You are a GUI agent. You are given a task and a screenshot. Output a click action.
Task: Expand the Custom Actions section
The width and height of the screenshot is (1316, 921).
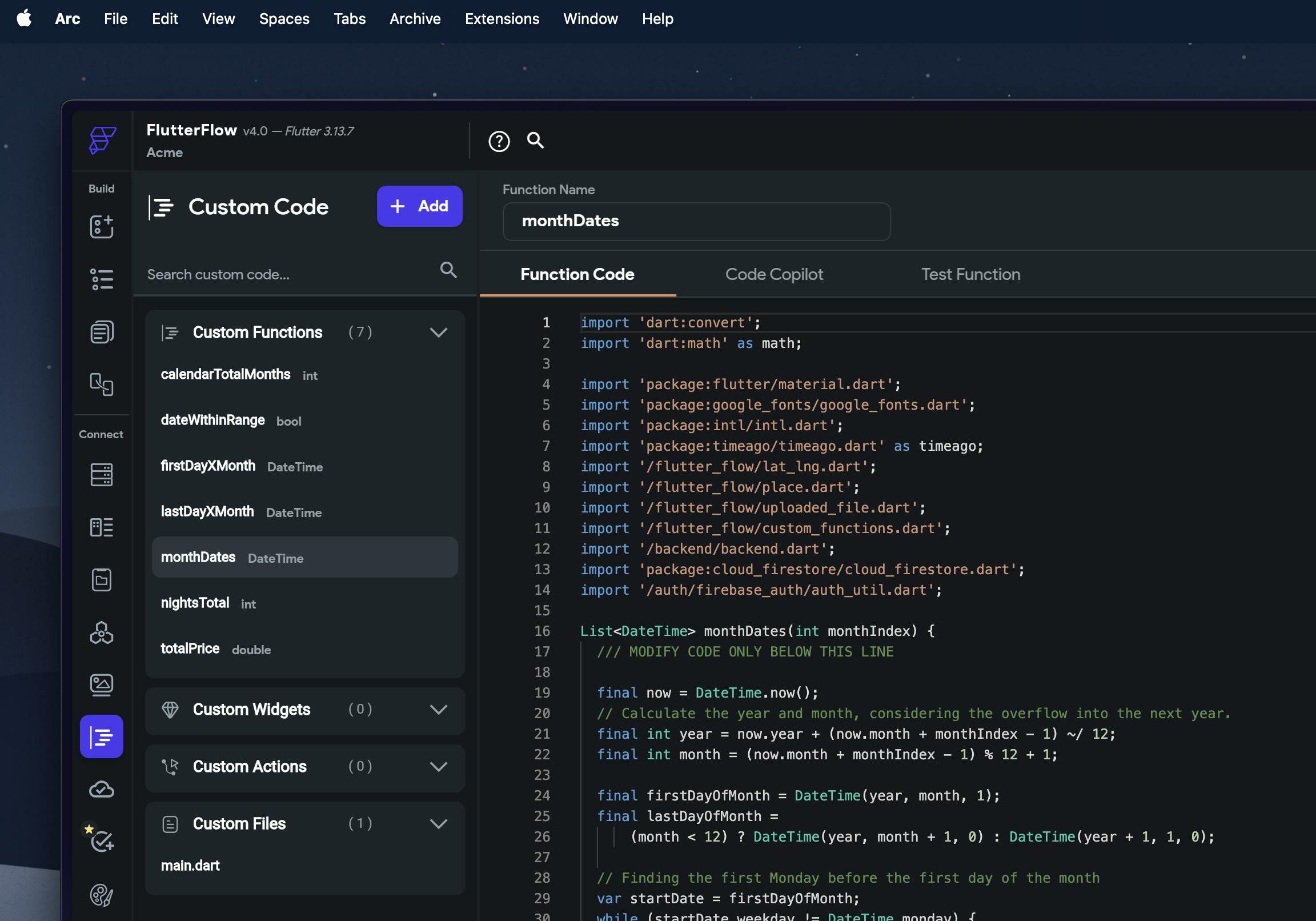coord(439,767)
